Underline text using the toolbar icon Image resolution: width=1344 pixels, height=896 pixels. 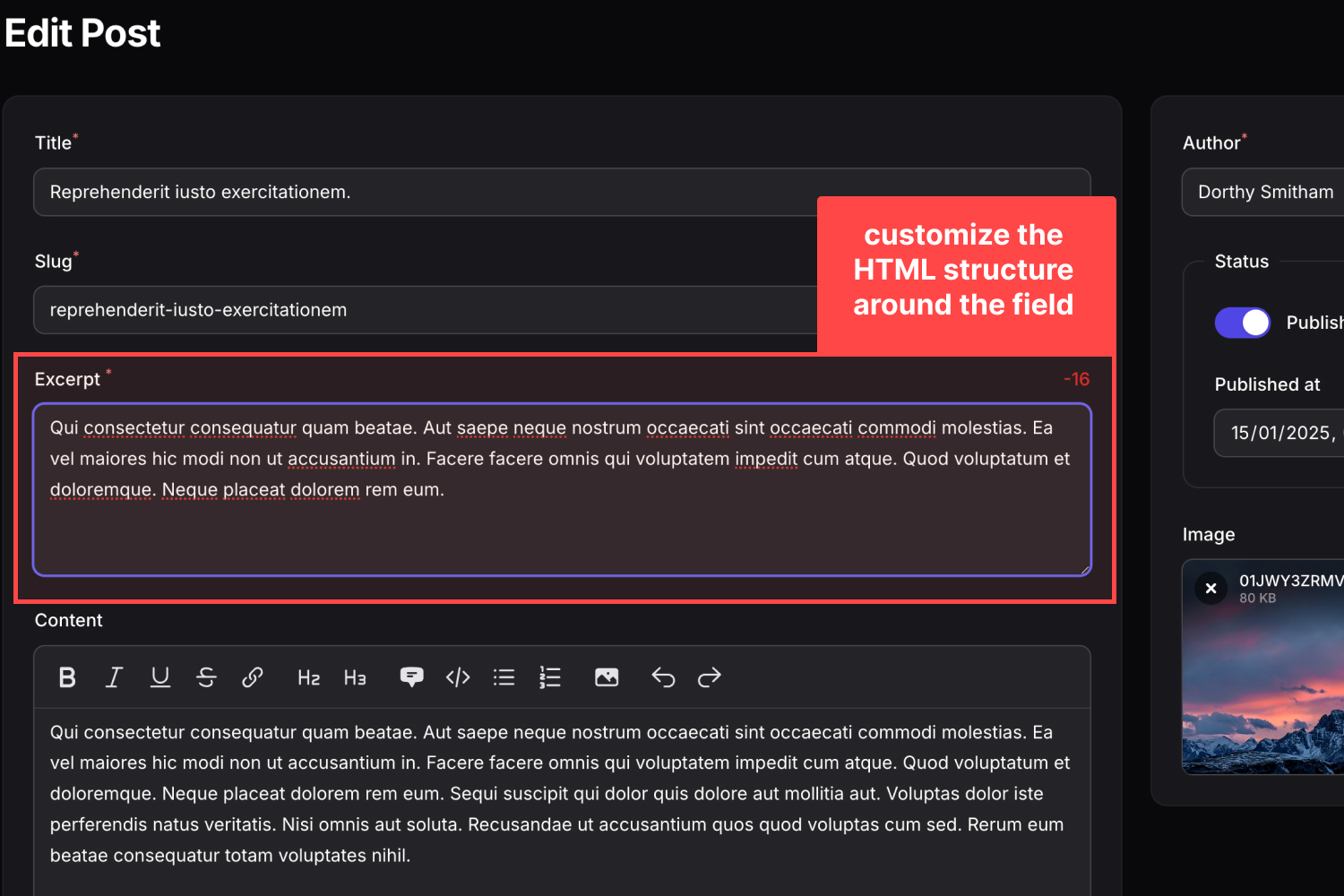click(x=160, y=677)
